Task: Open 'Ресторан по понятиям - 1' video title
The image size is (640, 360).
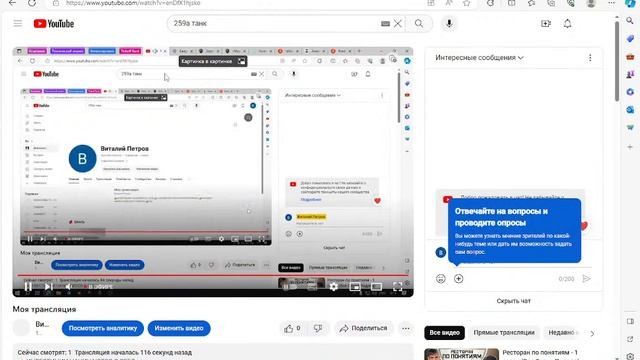Action: coord(540,352)
